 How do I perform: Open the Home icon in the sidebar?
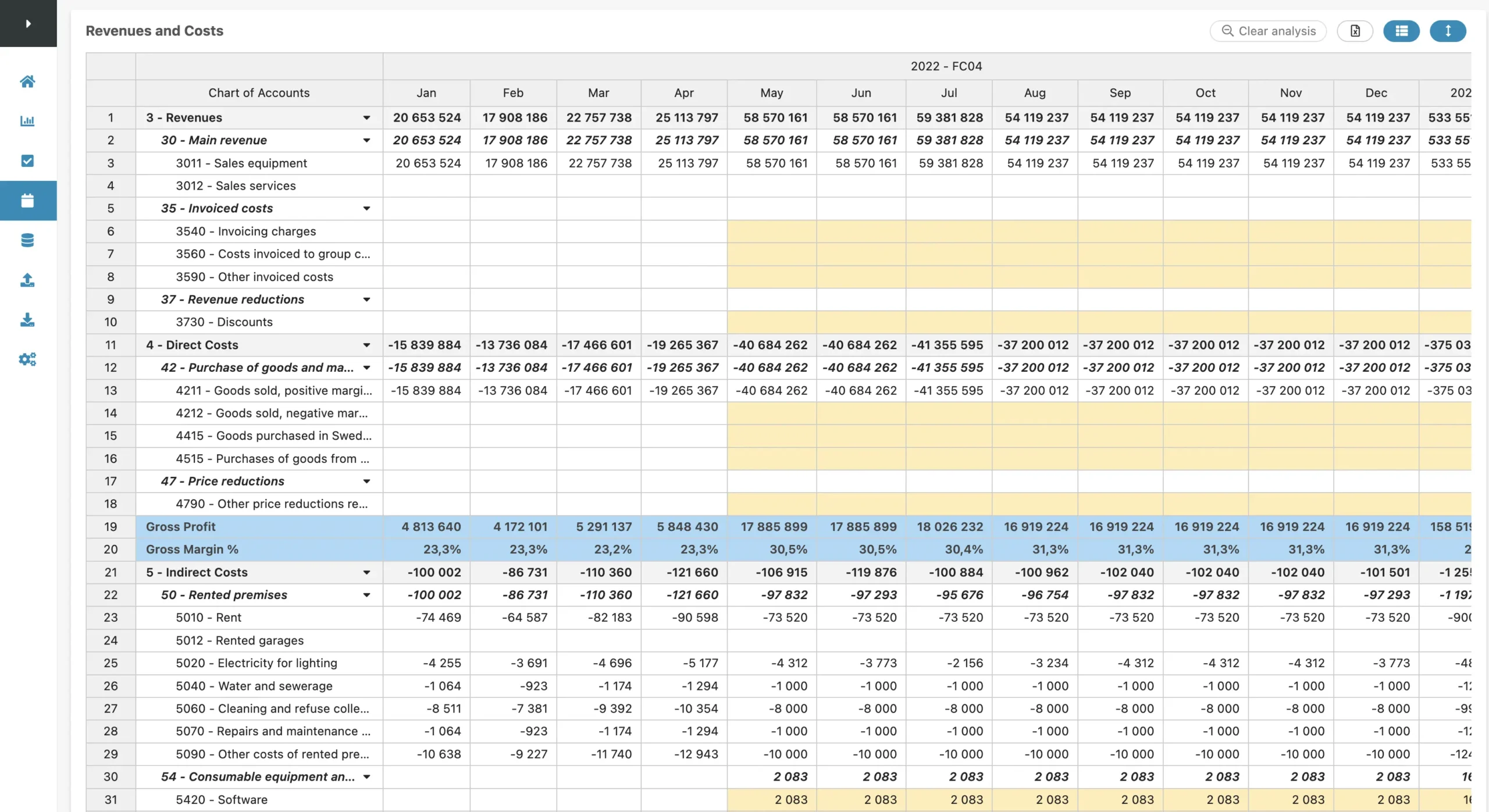(x=27, y=81)
